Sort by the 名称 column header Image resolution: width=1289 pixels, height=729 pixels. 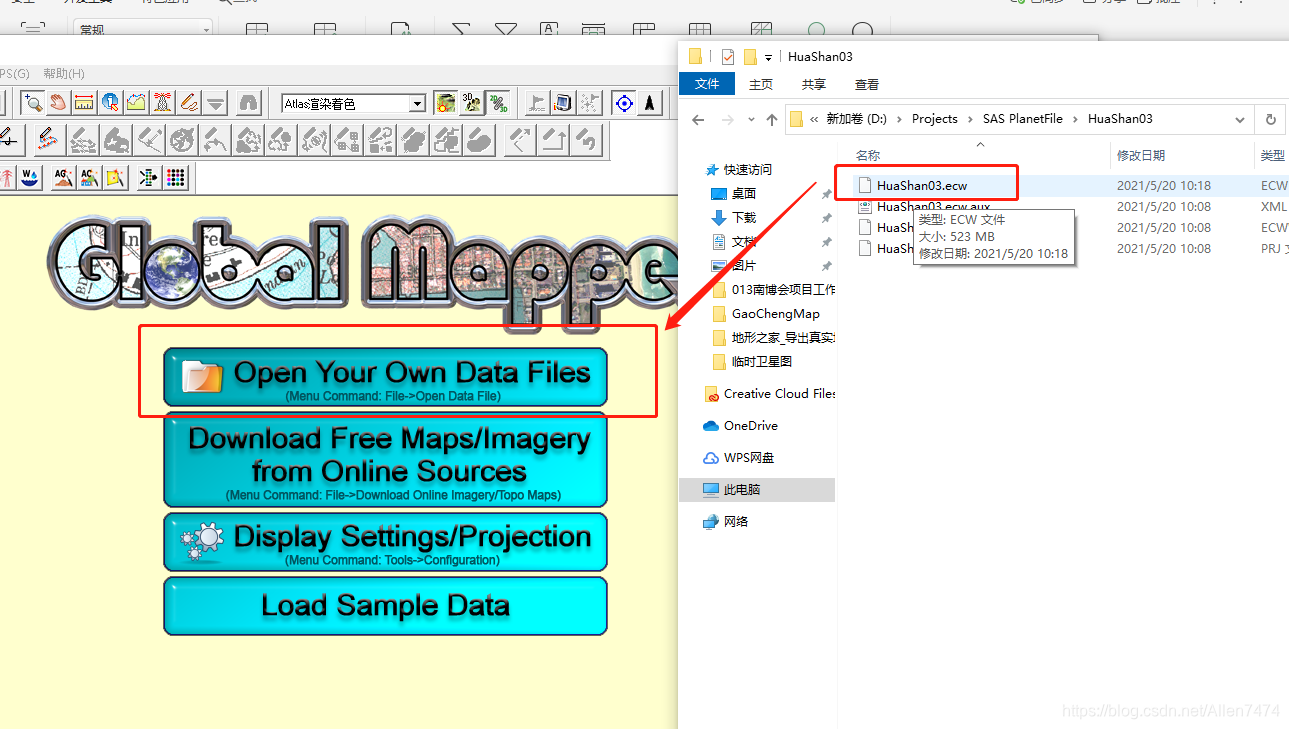(868, 156)
